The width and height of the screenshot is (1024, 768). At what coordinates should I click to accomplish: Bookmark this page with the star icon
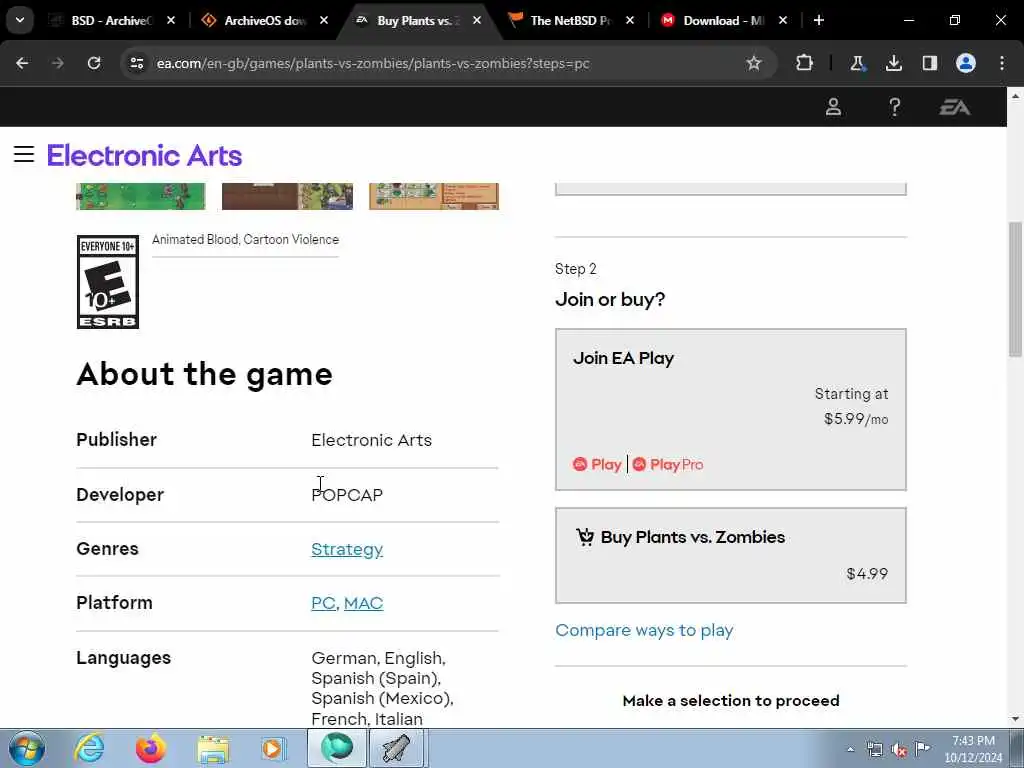click(754, 63)
